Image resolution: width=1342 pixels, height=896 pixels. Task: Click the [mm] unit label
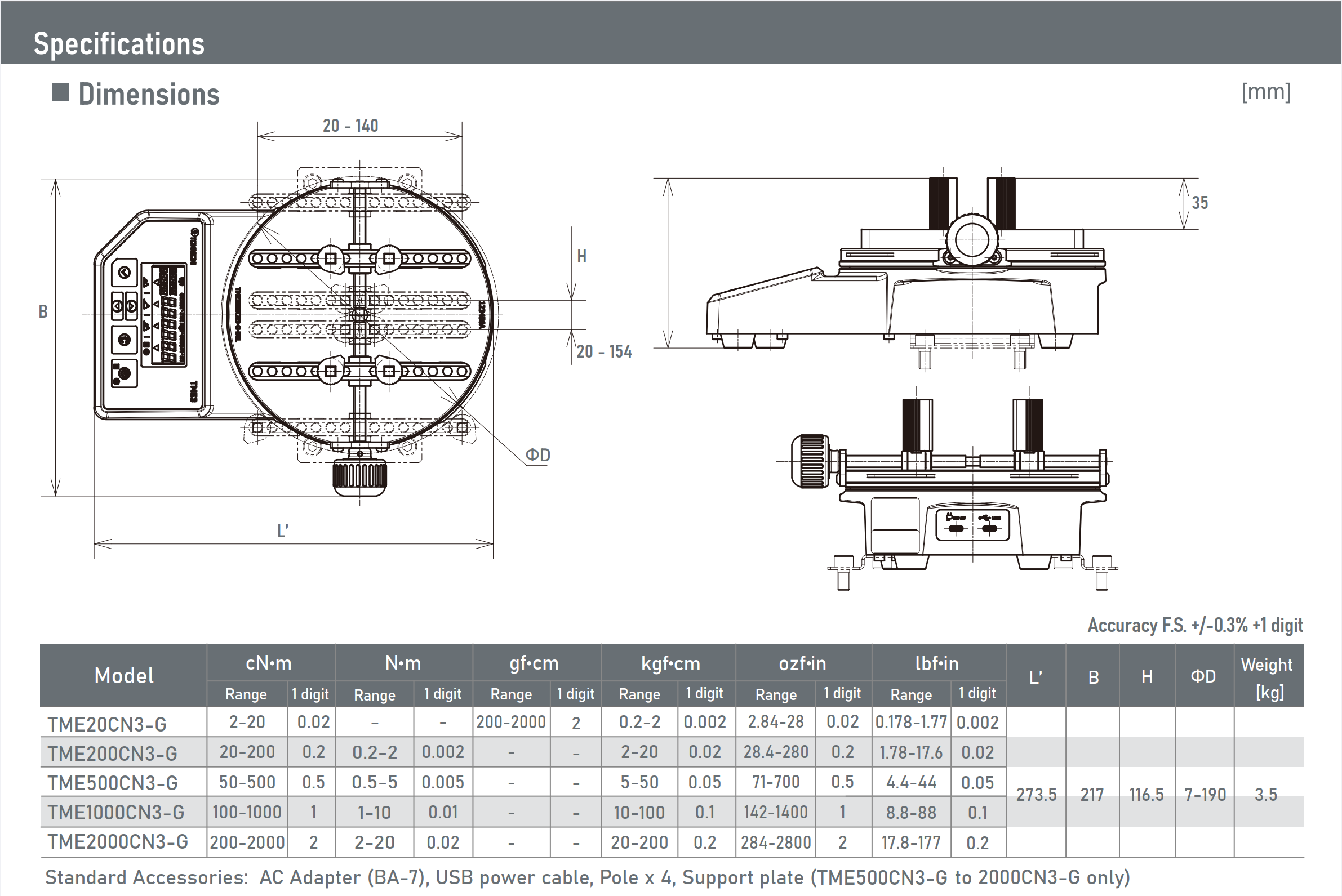point(1265,92)
